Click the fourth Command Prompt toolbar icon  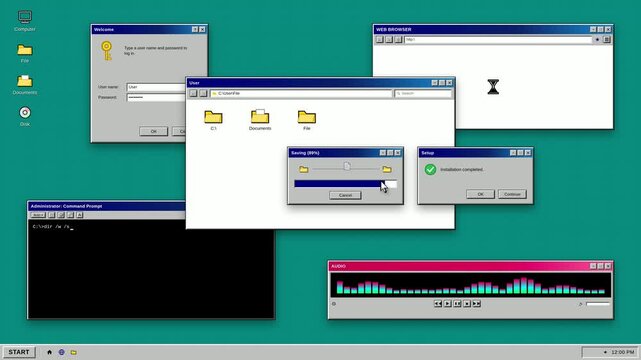(x=70, y=215)
